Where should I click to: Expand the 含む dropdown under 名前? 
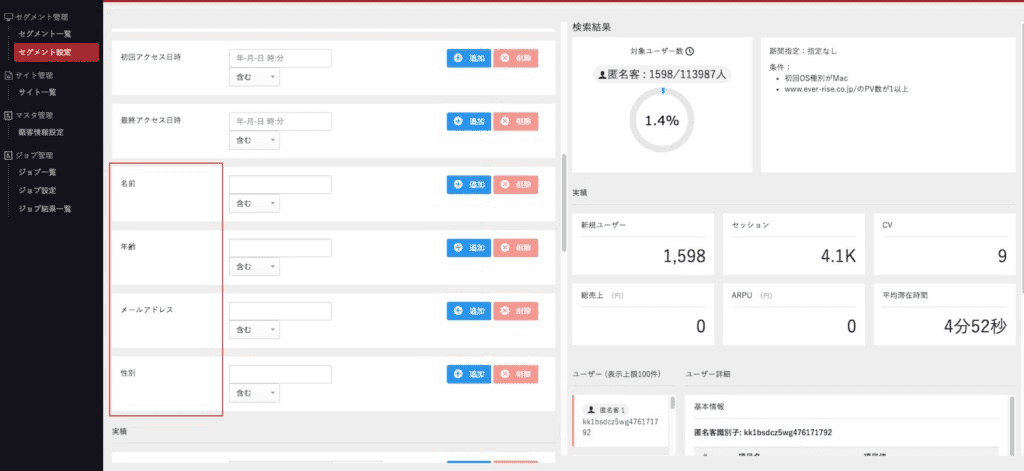pyautogui.click(x=254, y=204)
